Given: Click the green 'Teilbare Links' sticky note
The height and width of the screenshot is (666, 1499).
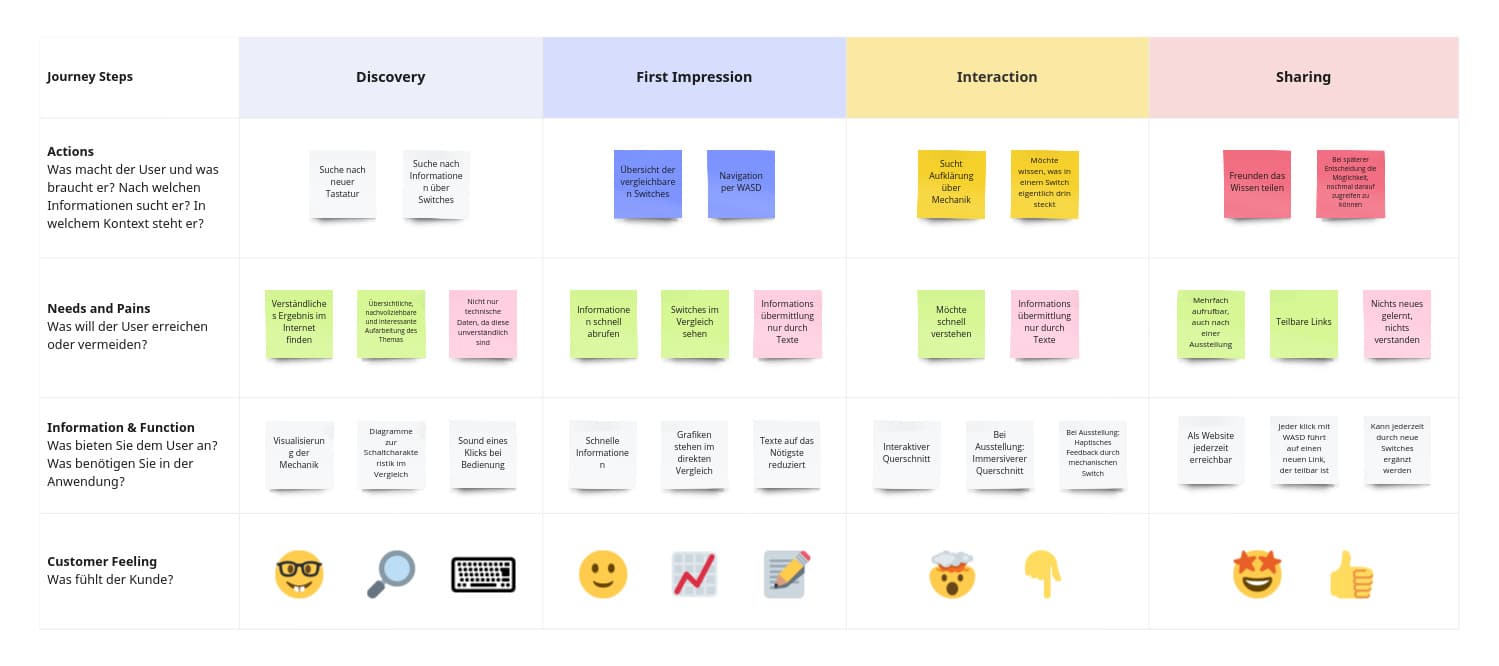Looking at the screenshot, I should 1304,323.
